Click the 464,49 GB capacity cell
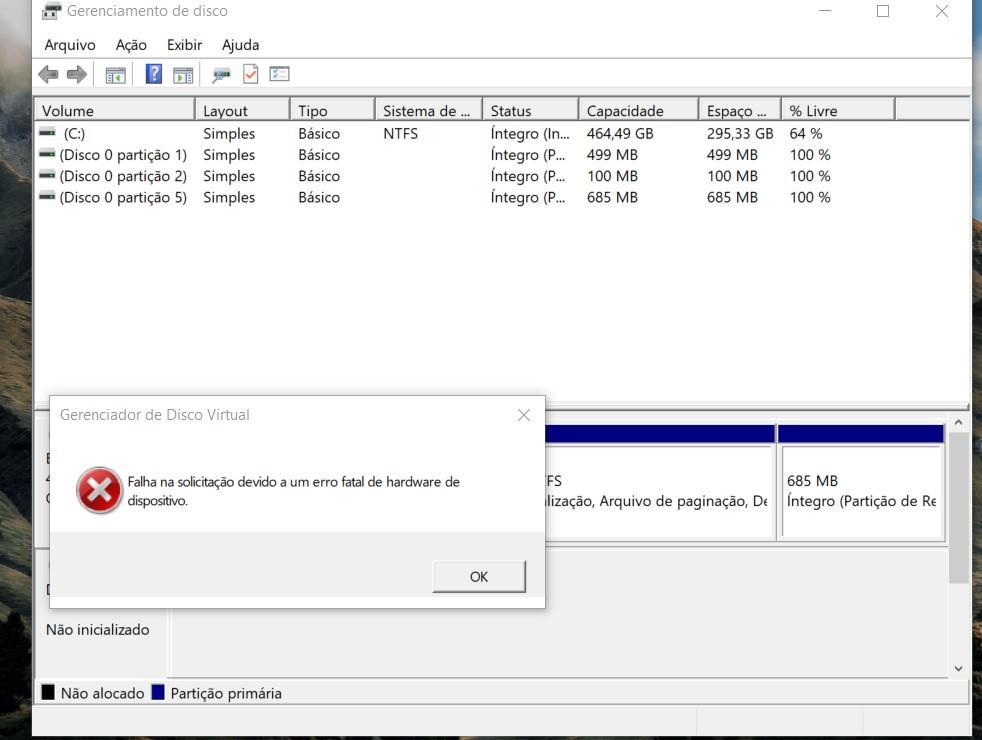 click(620, 133)
